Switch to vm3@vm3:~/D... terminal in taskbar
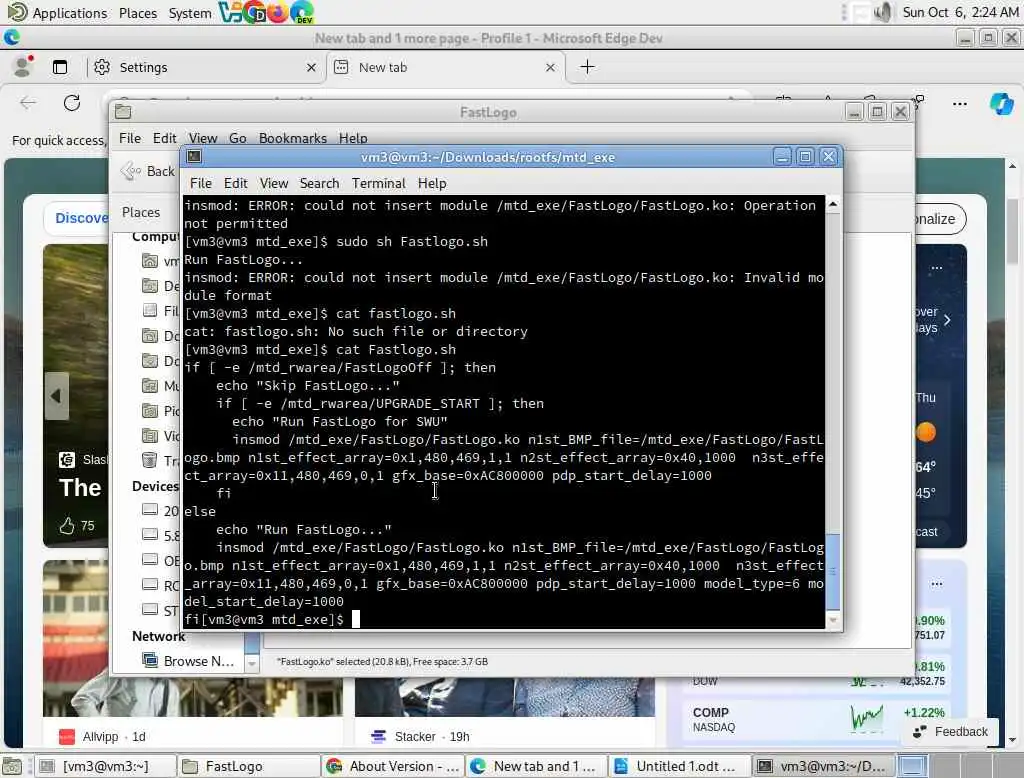This screenshot has height=778, width=1024. [x=824, y=766]
